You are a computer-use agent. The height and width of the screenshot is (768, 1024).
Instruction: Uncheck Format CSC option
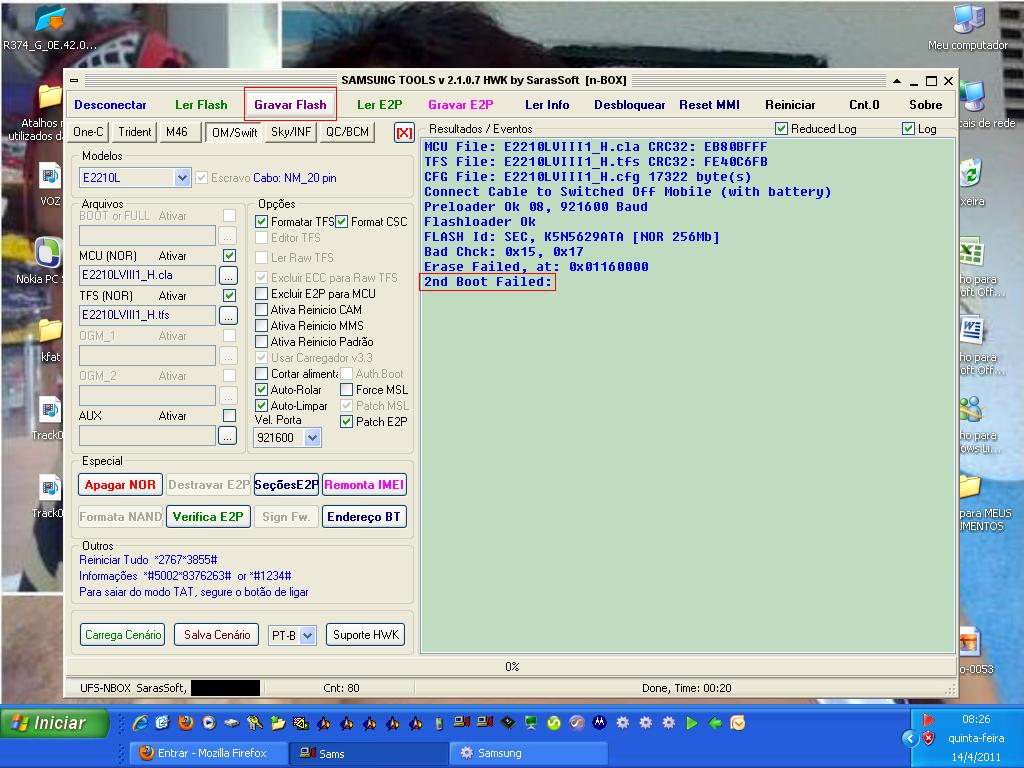coord(342,222)
